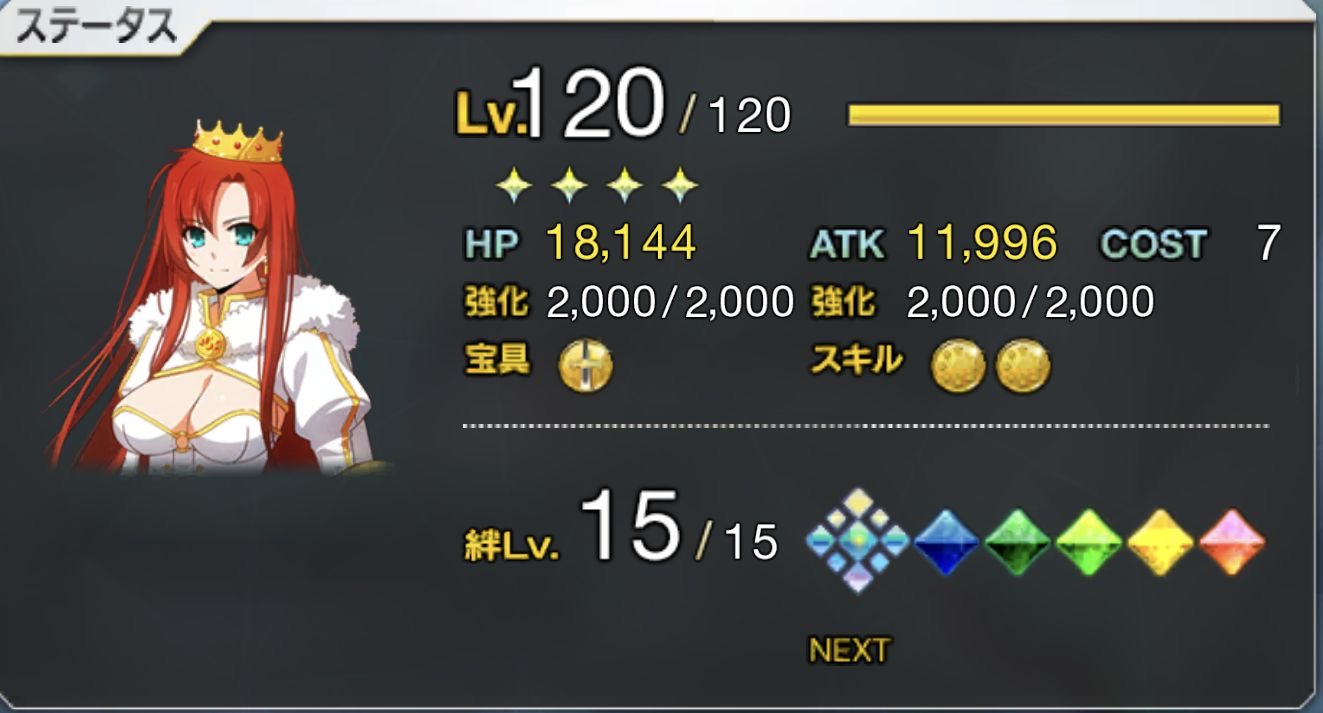Tap the yellow bond gem
This screenshot has height=713, width=1323.
[x=1160, y=542]
